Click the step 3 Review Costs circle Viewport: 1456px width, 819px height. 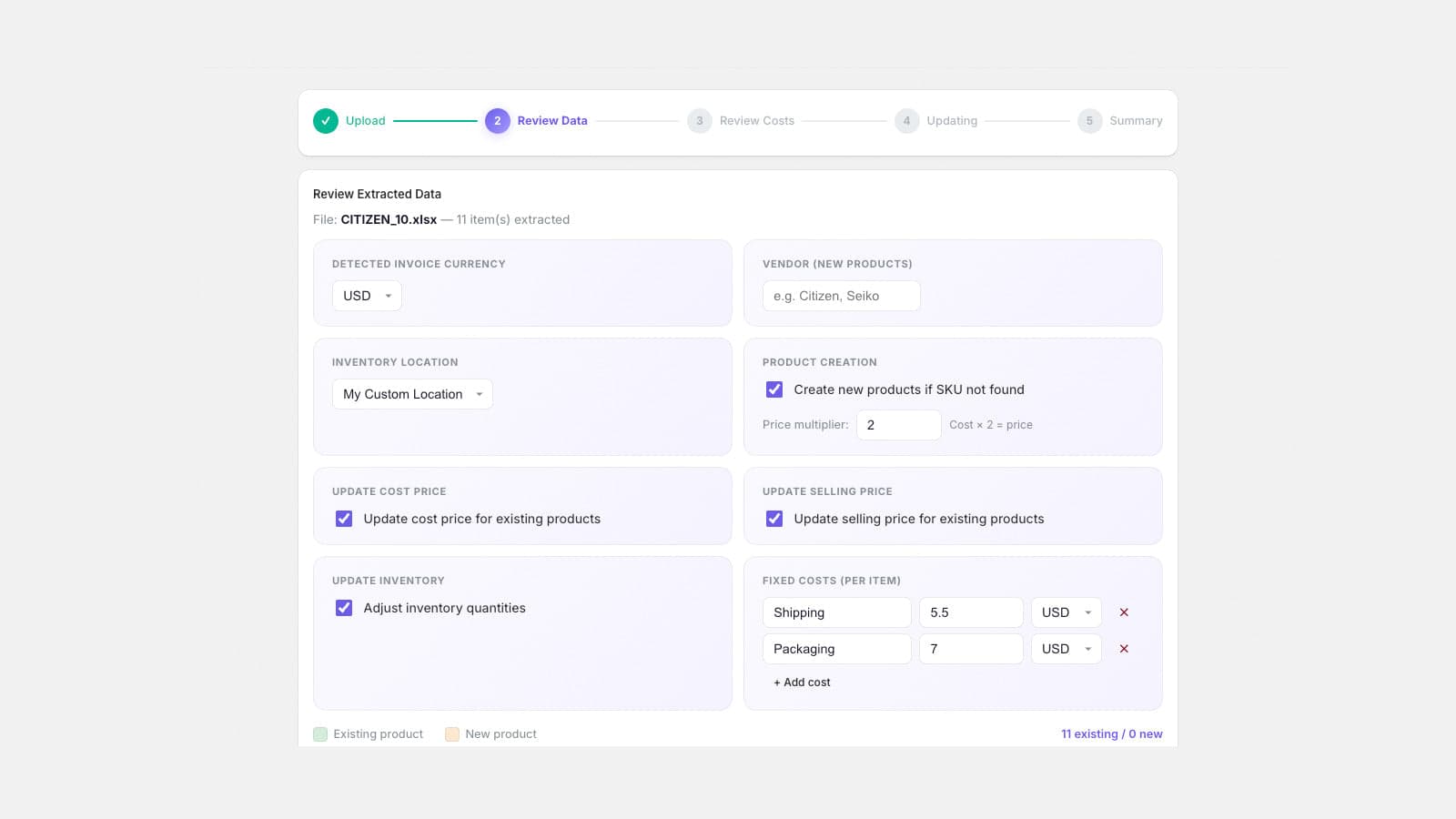699,121
